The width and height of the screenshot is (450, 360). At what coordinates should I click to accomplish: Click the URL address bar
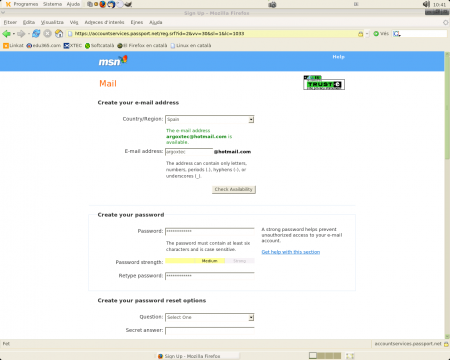215,34
